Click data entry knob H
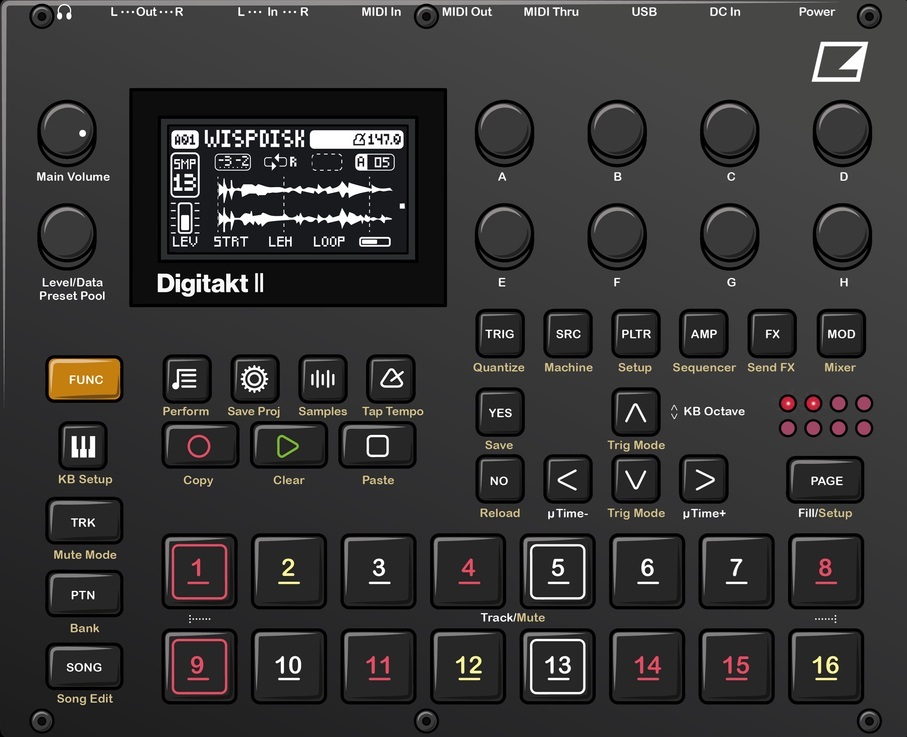The image size is (907, 737). pyautogui.click(x=842, y=237)
